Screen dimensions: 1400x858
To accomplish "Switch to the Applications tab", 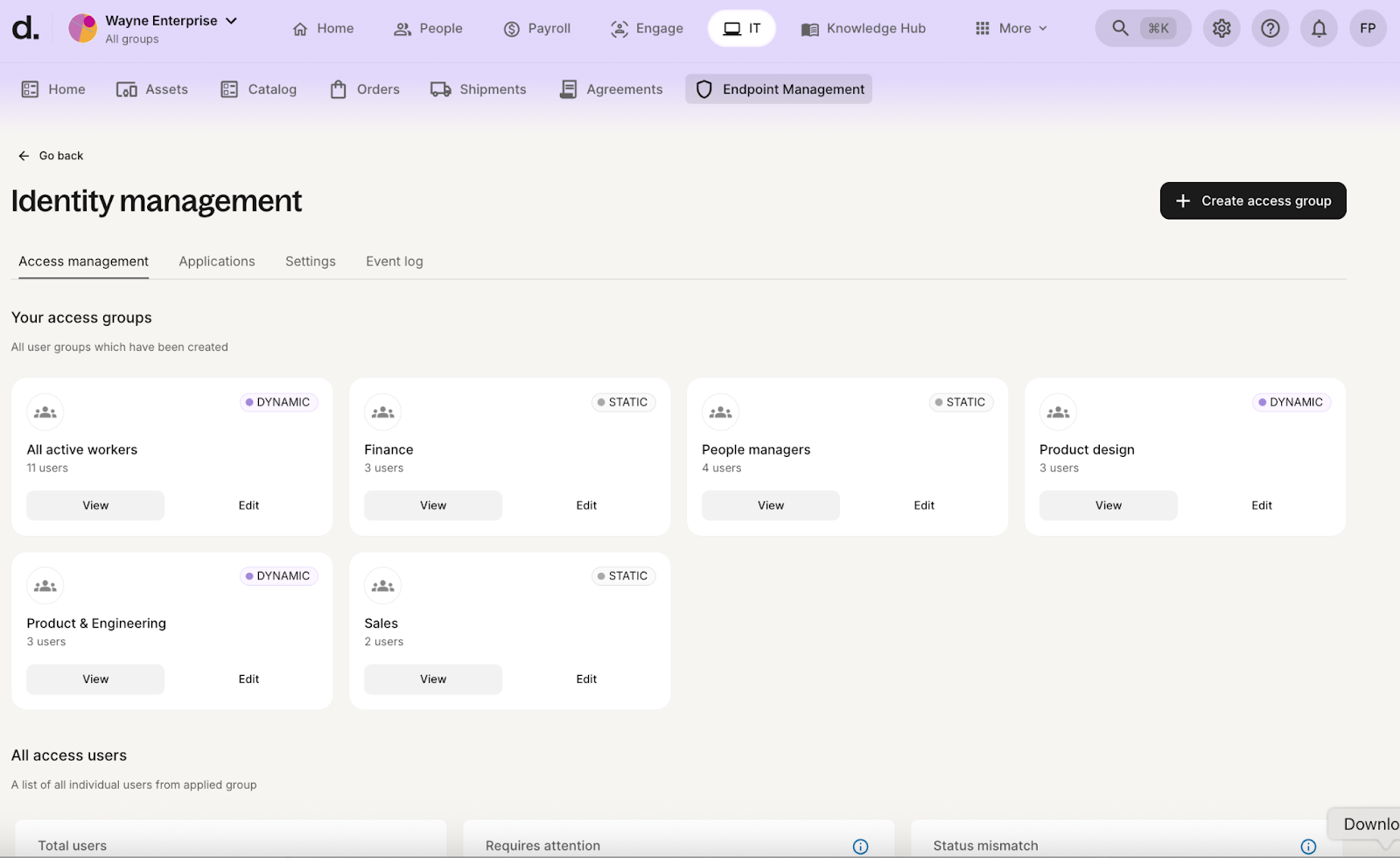I will click(x=217, y=261).
